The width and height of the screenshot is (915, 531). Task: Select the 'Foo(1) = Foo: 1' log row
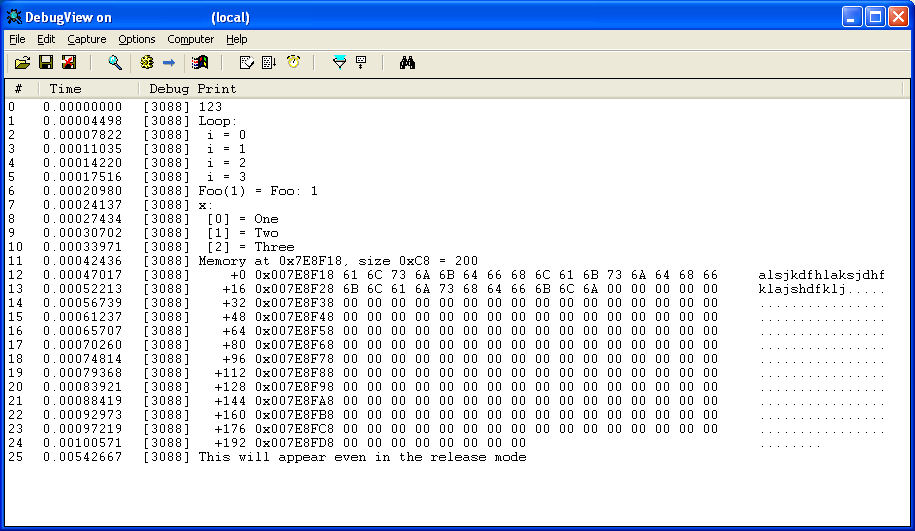[258, 191]
